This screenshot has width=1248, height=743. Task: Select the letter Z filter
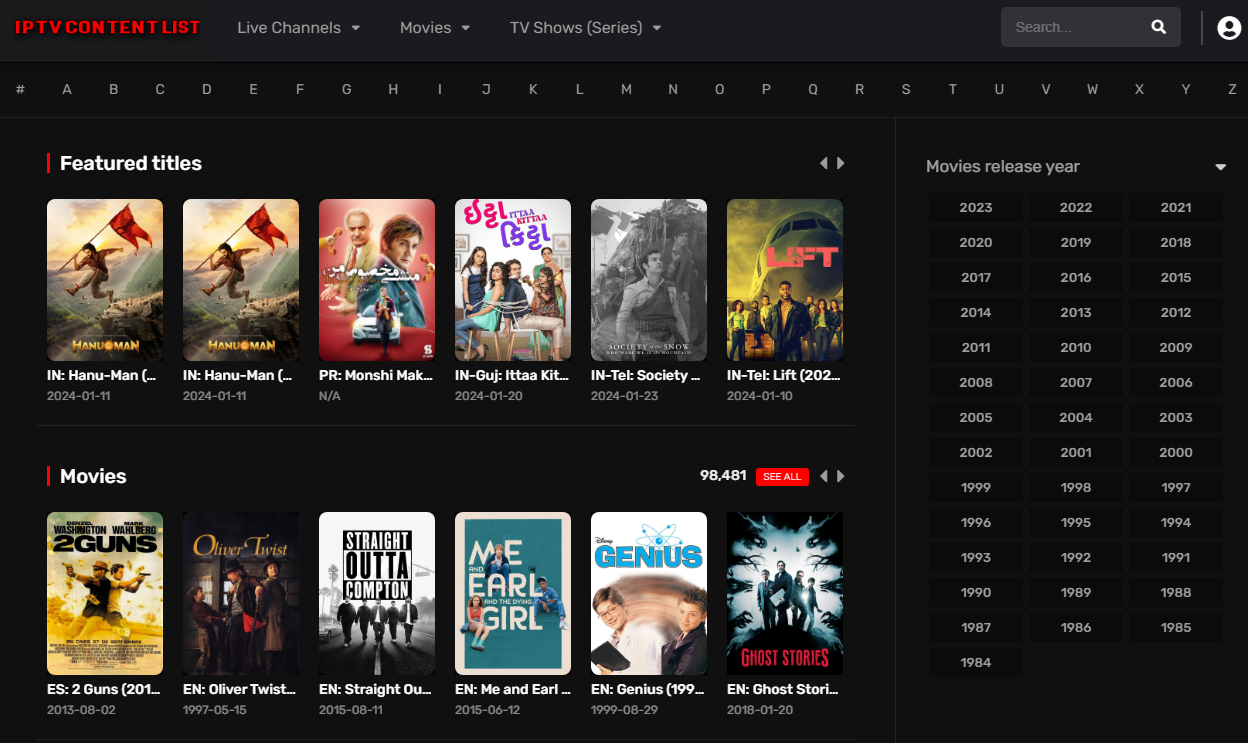(x=1232, y=89)
